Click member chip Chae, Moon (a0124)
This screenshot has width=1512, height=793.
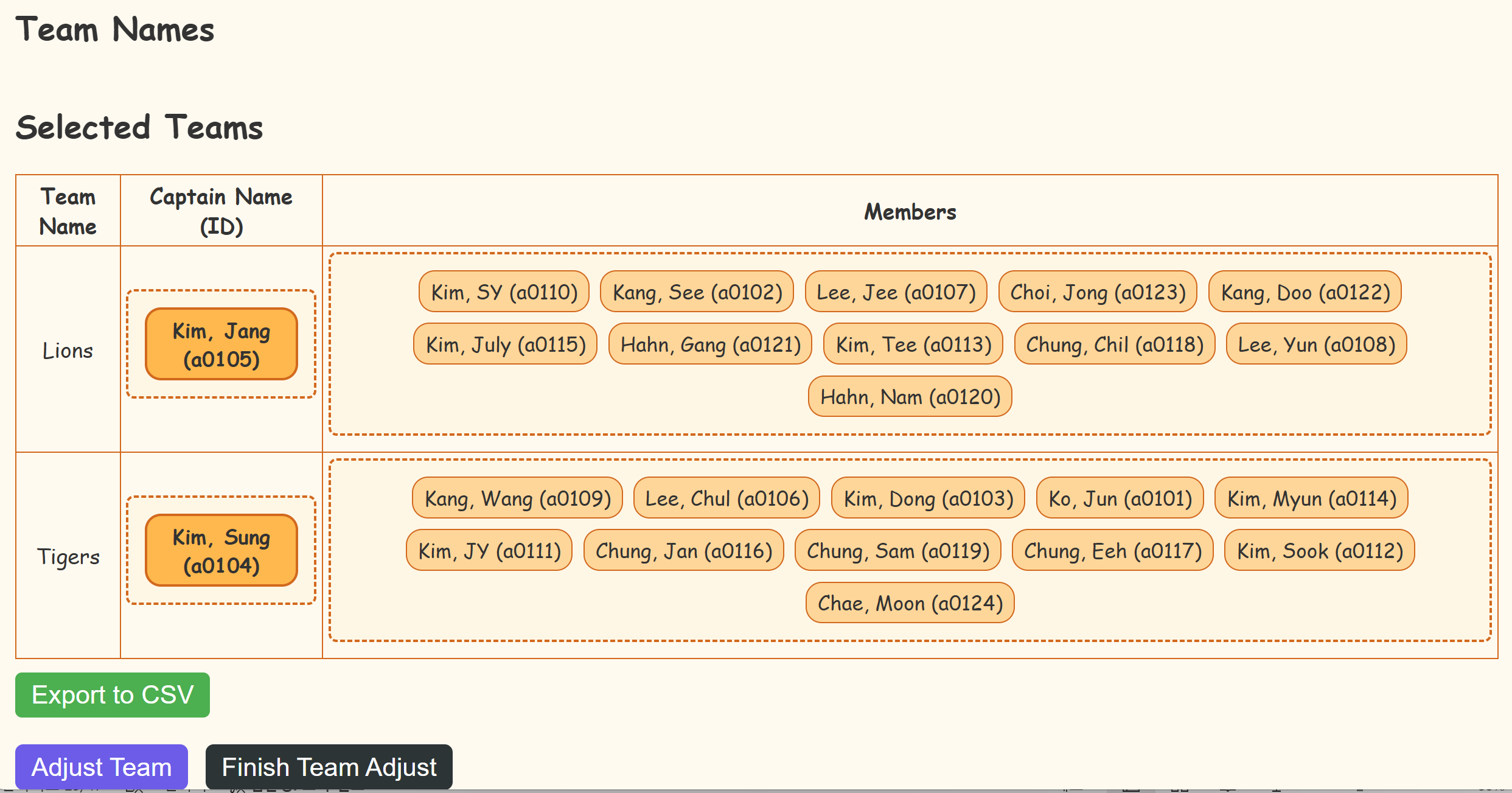click(910, 603)
